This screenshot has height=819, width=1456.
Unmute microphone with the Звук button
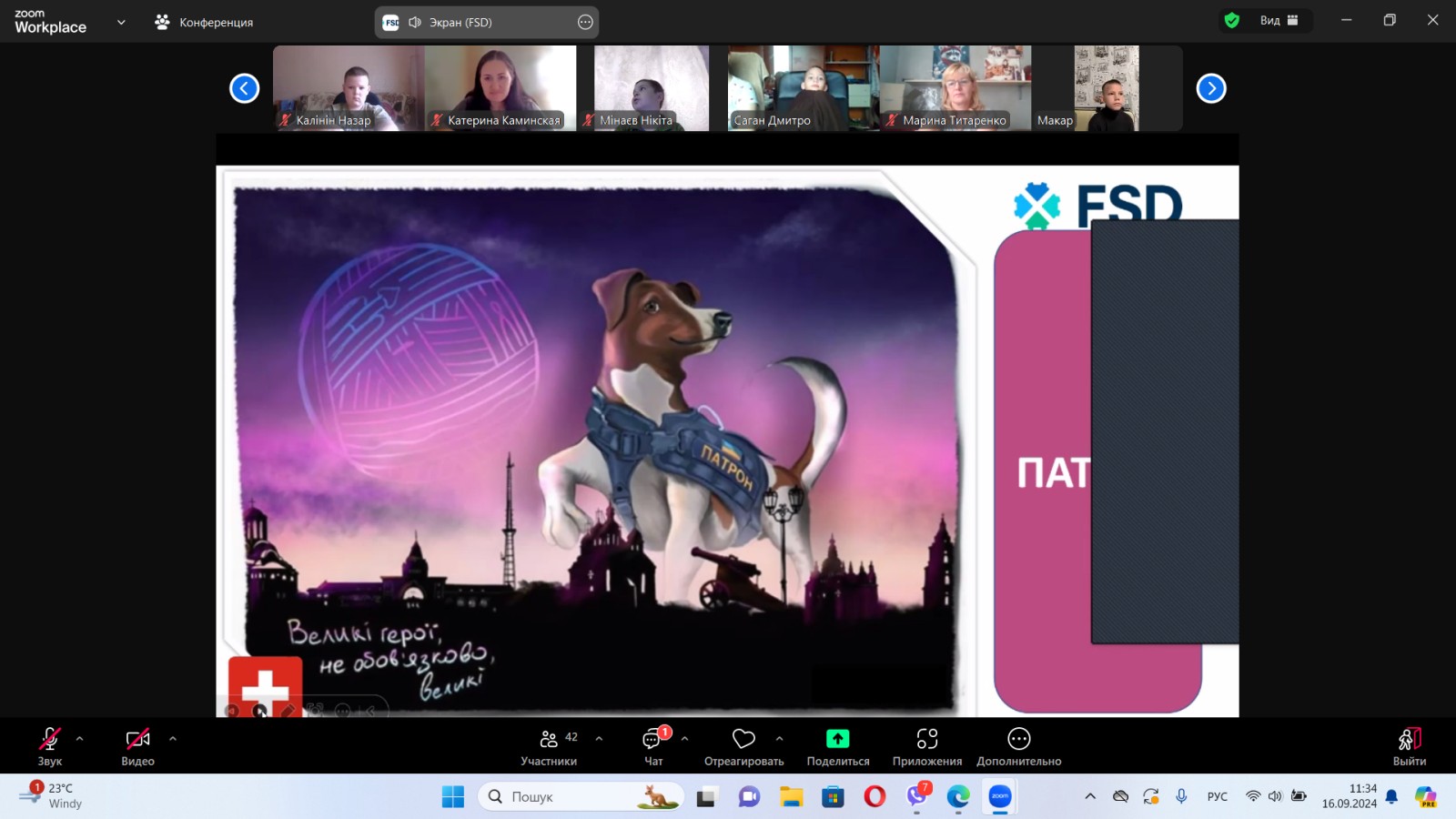point(50,746)
